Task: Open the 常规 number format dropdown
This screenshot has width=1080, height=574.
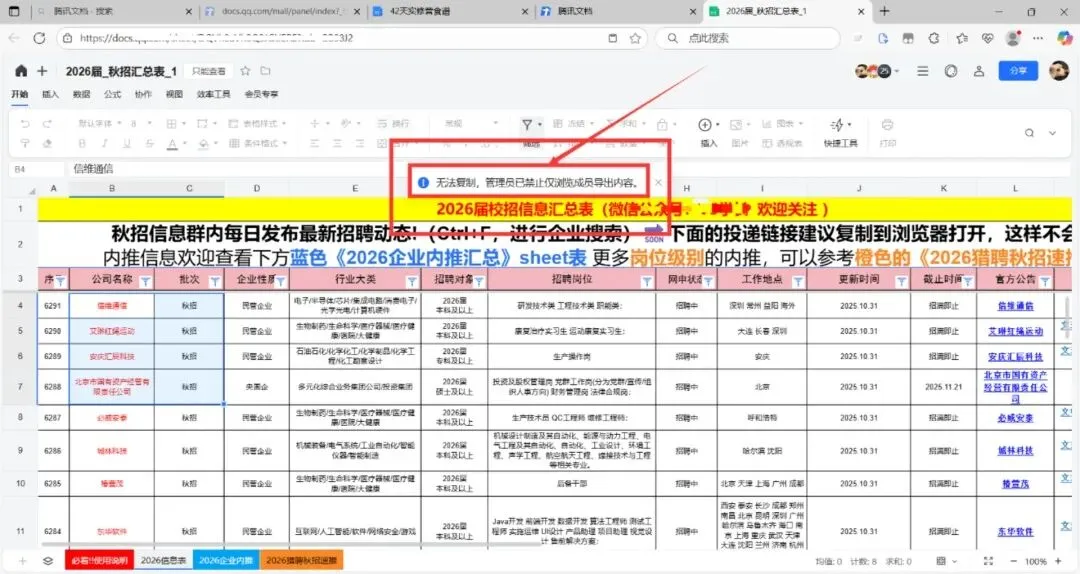Action: coord(471,124)
